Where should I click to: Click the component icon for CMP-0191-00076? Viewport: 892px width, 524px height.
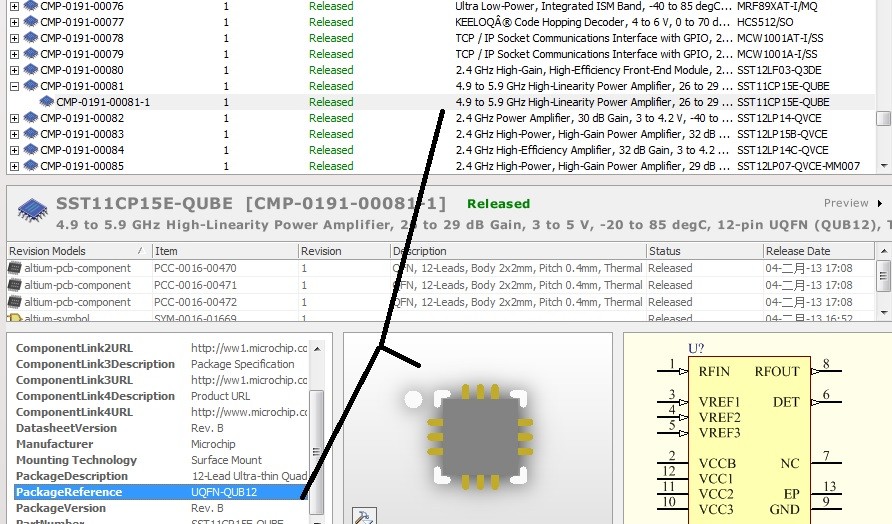tap(30, 6)
